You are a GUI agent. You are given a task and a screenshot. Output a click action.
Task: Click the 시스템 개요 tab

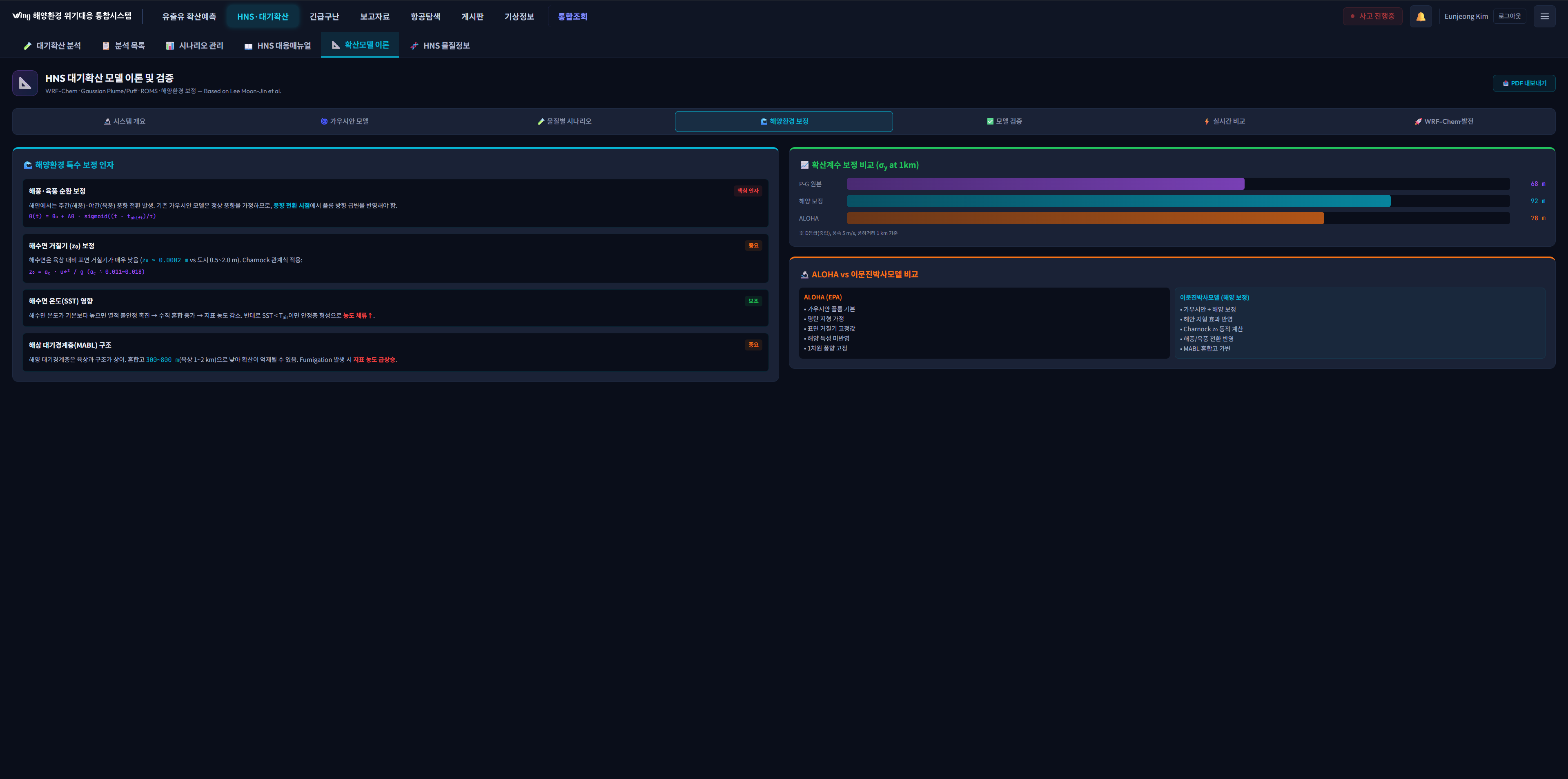[x=125, y=121]
